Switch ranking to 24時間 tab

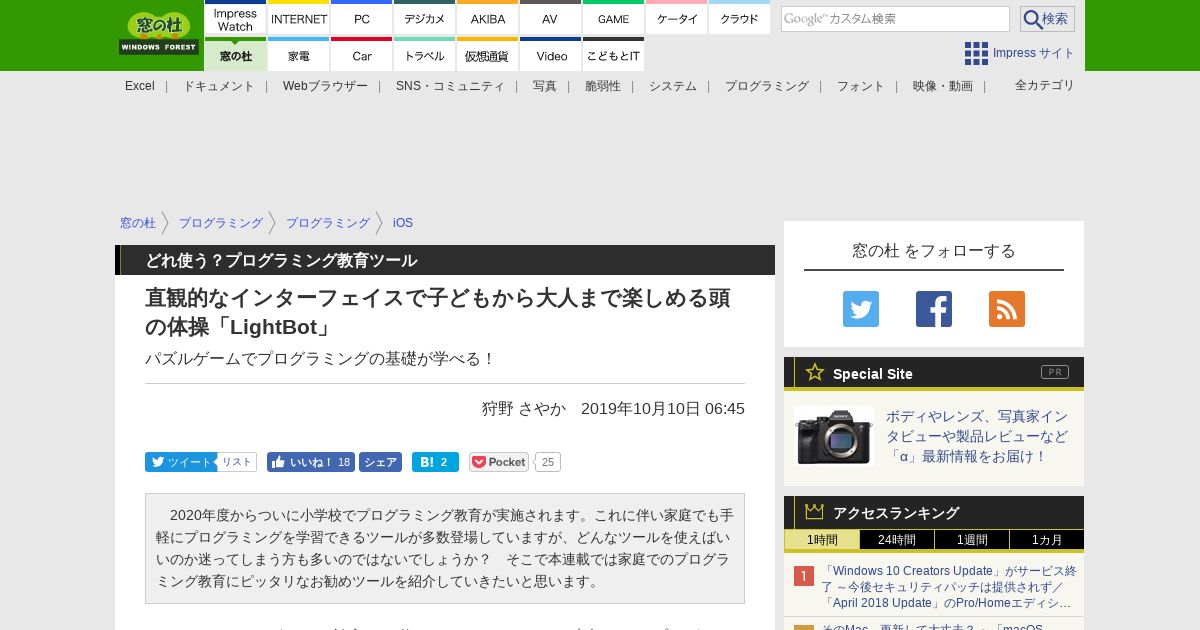point(897,540)
